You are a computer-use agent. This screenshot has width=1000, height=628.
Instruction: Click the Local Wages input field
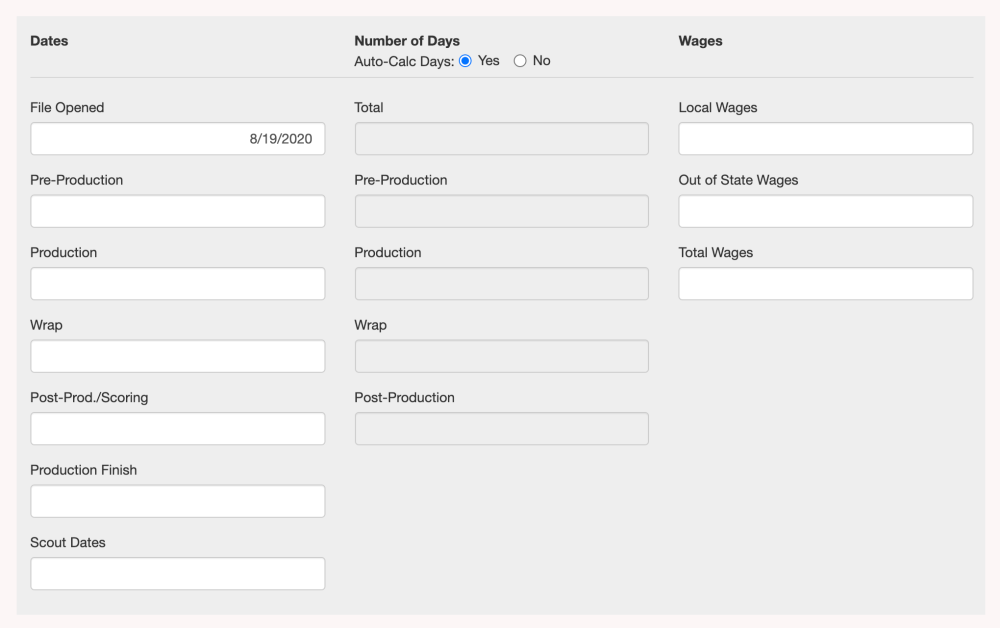pyautogui.click(x=825, y=139)
